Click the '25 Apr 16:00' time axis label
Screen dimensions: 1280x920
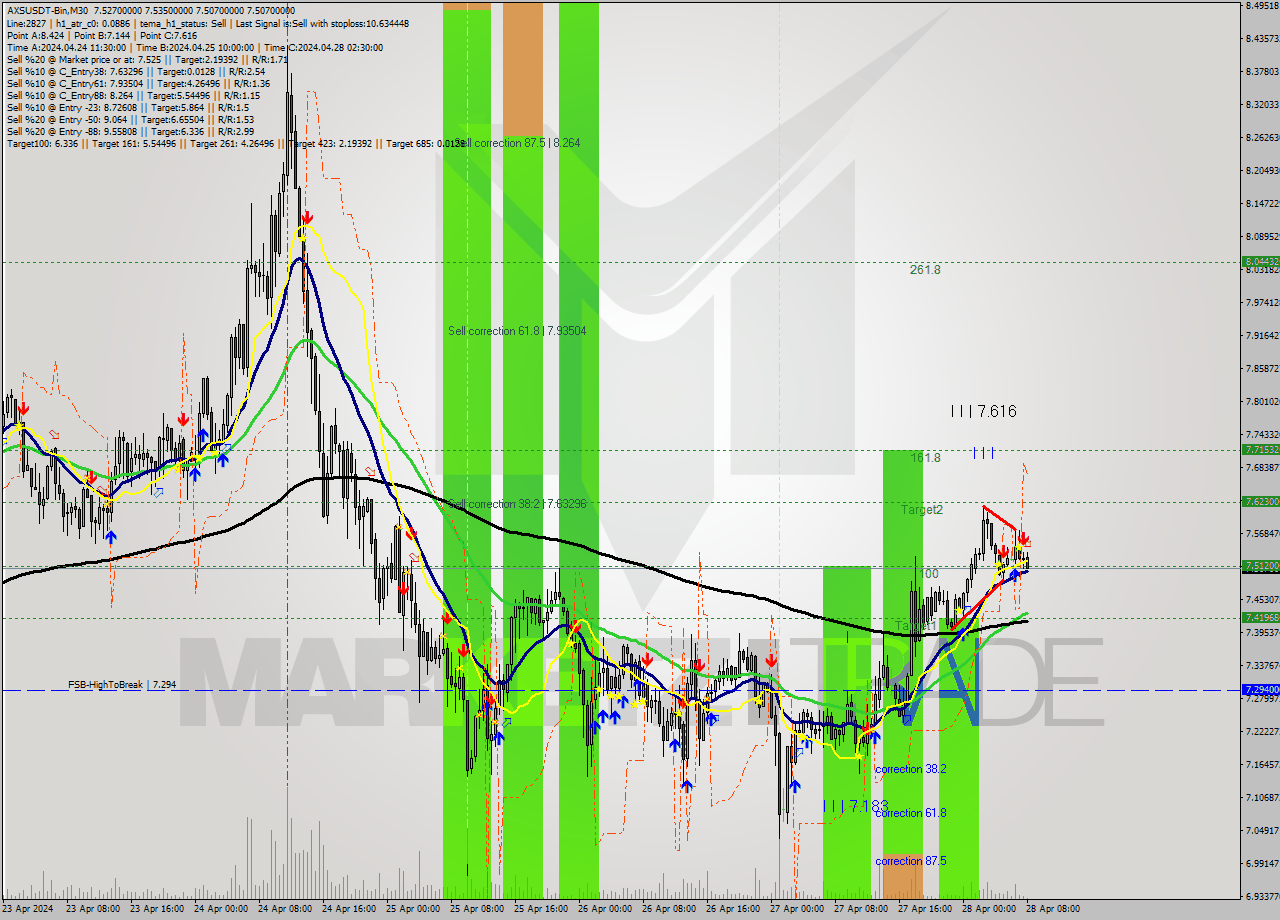pyautogui.click(x=541, y=909)
